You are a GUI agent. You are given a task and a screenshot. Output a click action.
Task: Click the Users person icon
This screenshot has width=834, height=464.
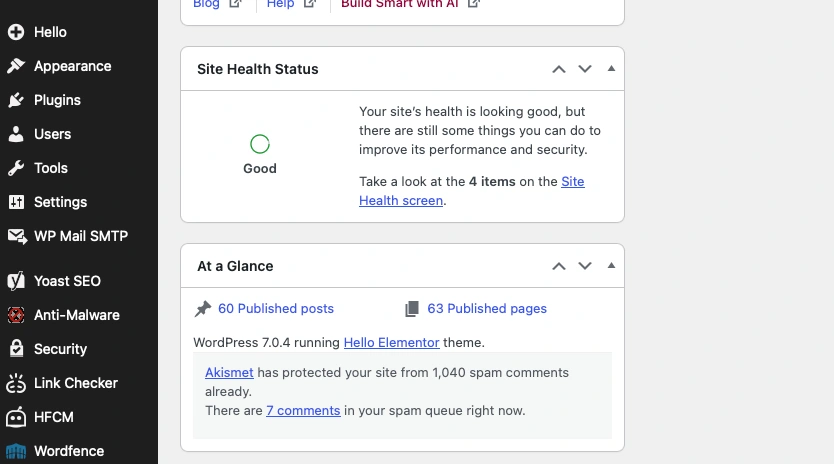[x=16, y=134]
